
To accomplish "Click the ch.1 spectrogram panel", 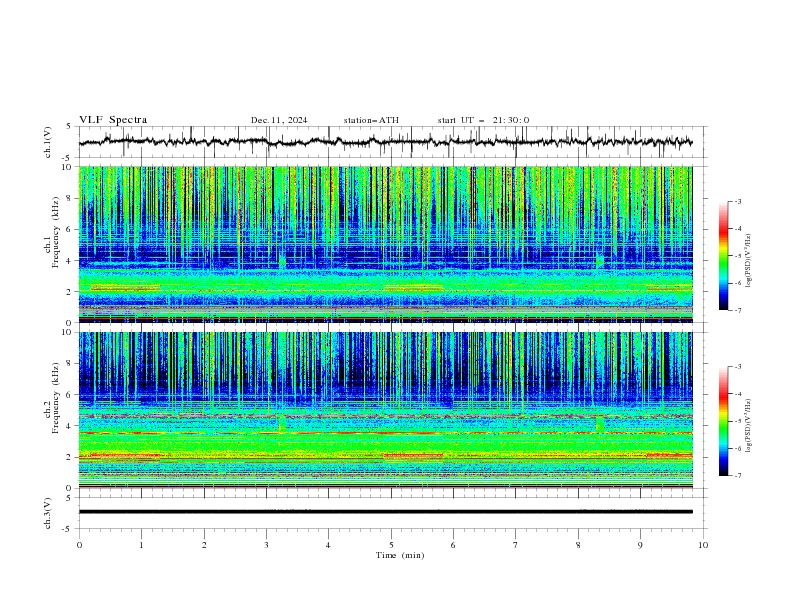I will click(385, 244).
